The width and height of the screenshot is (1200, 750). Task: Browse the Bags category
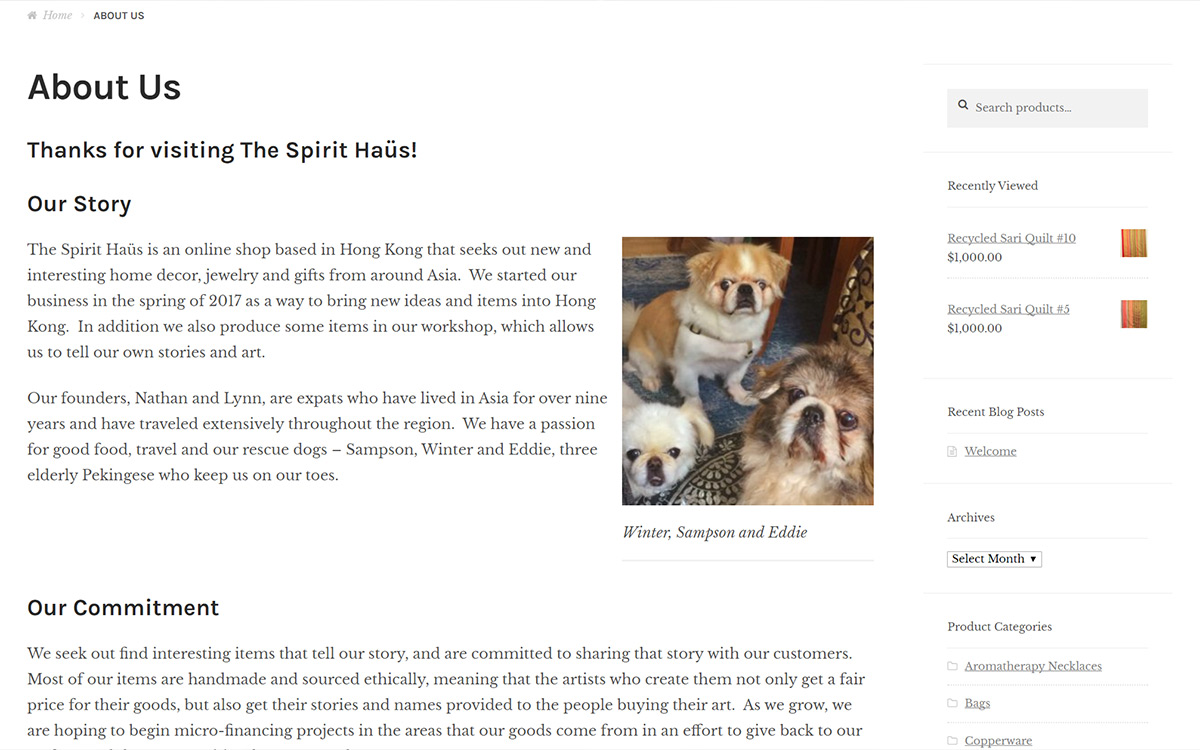[977, 703]
